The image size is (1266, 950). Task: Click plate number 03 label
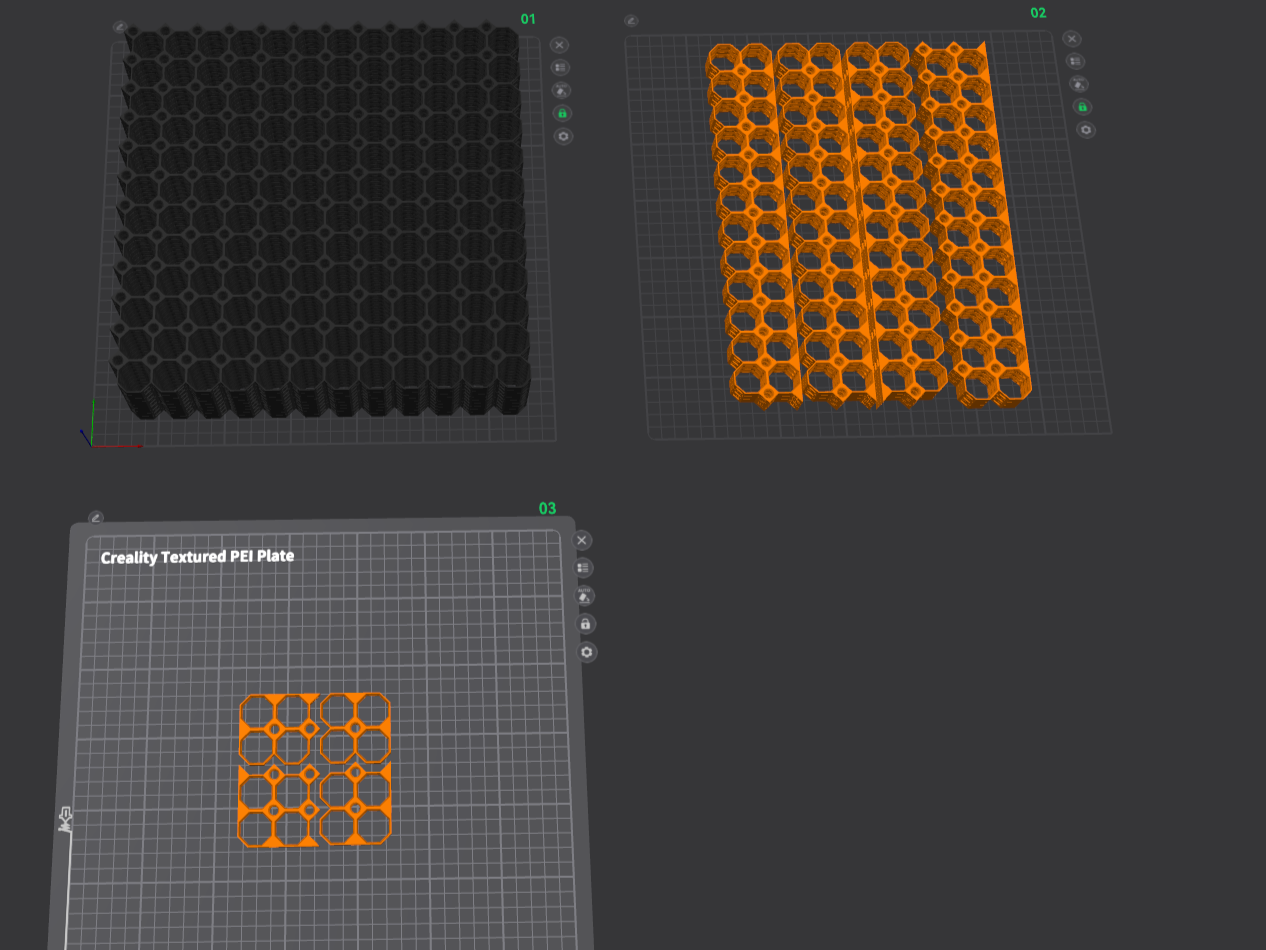click(547, 508)
